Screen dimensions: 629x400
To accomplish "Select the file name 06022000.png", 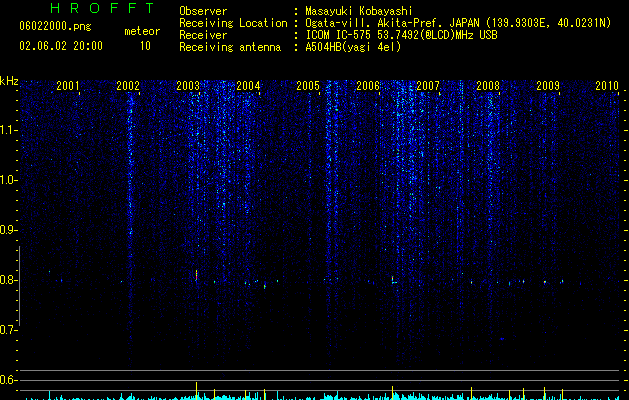I will [55, 27].
